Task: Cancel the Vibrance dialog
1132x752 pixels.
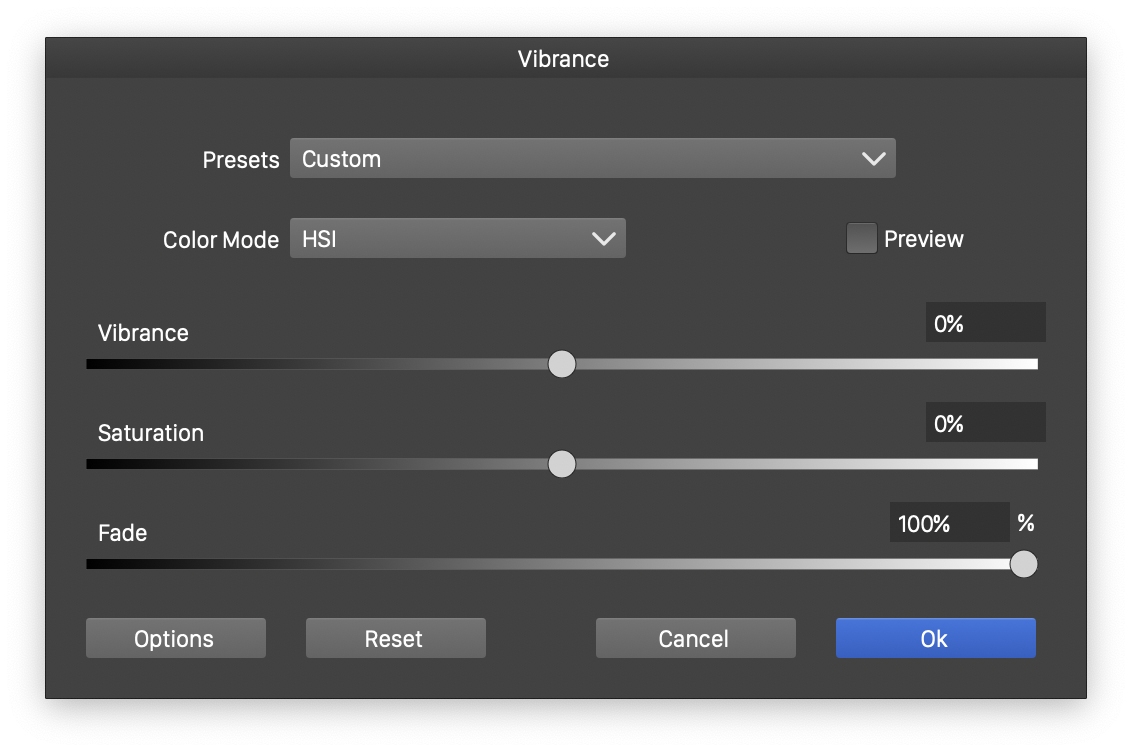Action: (695, 639)
